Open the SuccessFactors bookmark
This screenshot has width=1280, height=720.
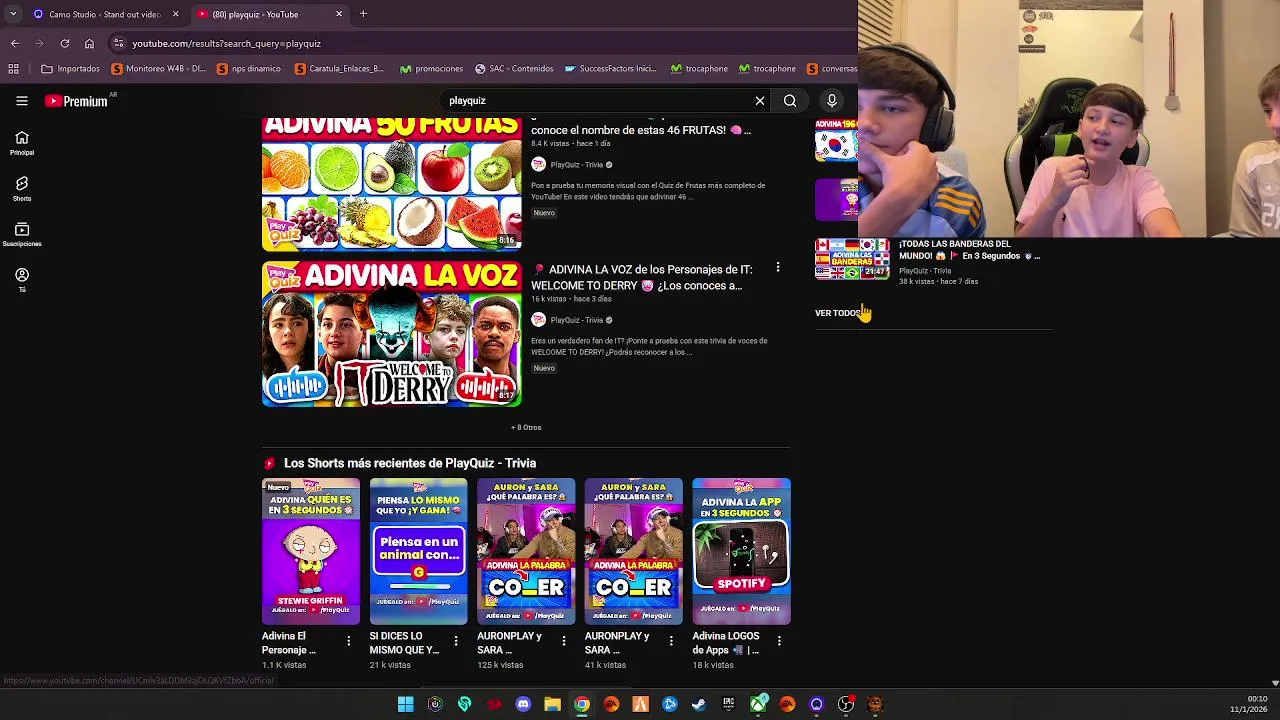610,69
